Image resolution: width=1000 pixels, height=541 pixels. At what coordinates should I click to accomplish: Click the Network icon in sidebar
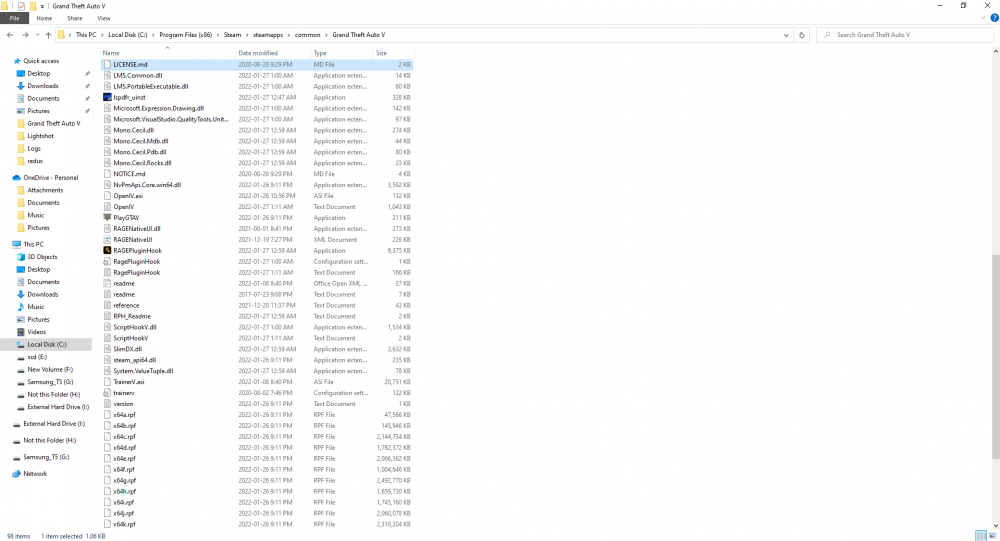click(17, 474)
